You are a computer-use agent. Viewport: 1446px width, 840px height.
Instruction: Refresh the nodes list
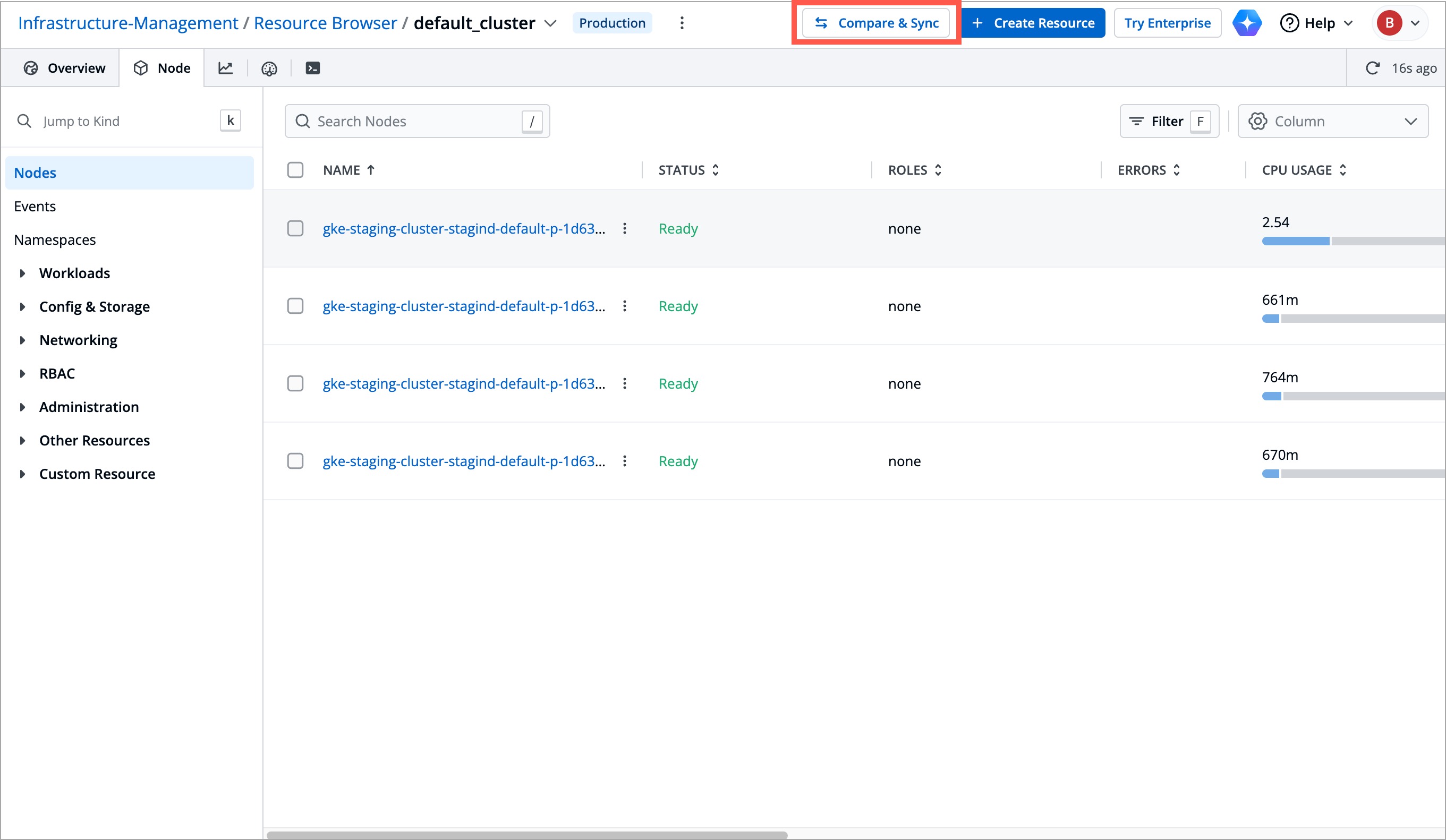(1373, 67)
